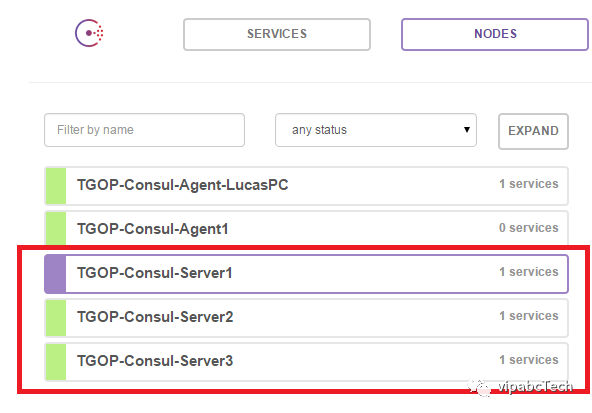Switch to the NODES tab

point(495,34)
